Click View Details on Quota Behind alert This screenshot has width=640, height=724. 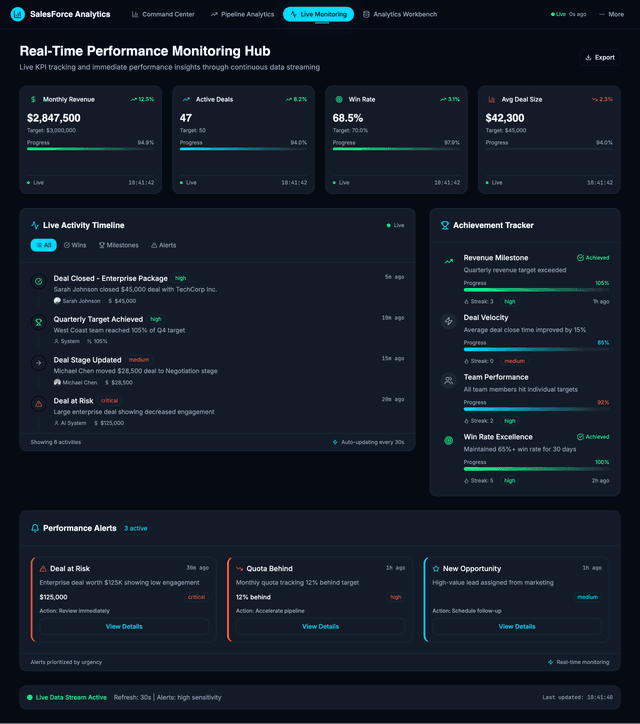pyautogui.click(x=320, y=626)
